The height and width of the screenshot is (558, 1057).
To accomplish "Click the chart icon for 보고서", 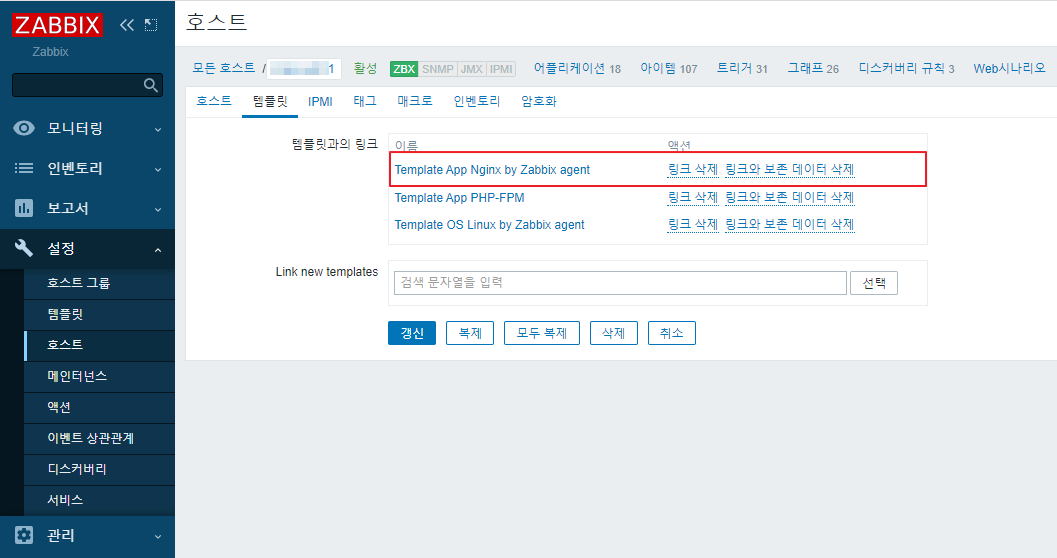I will coord(24,208).
